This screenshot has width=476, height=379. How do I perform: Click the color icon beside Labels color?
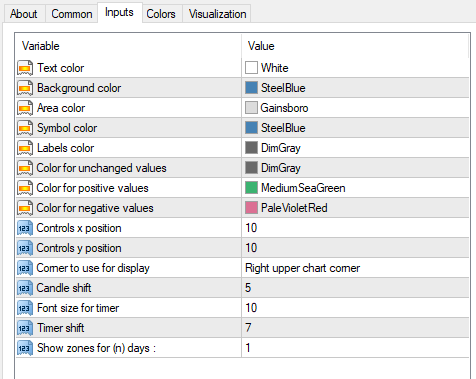[x=25, y=148]
